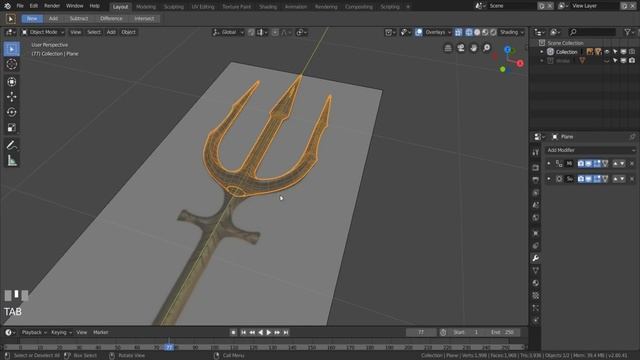Viewport: 640px width, 360px height.
Task: Move the Mirror modifier down
Action: click(x=622, y=164)
